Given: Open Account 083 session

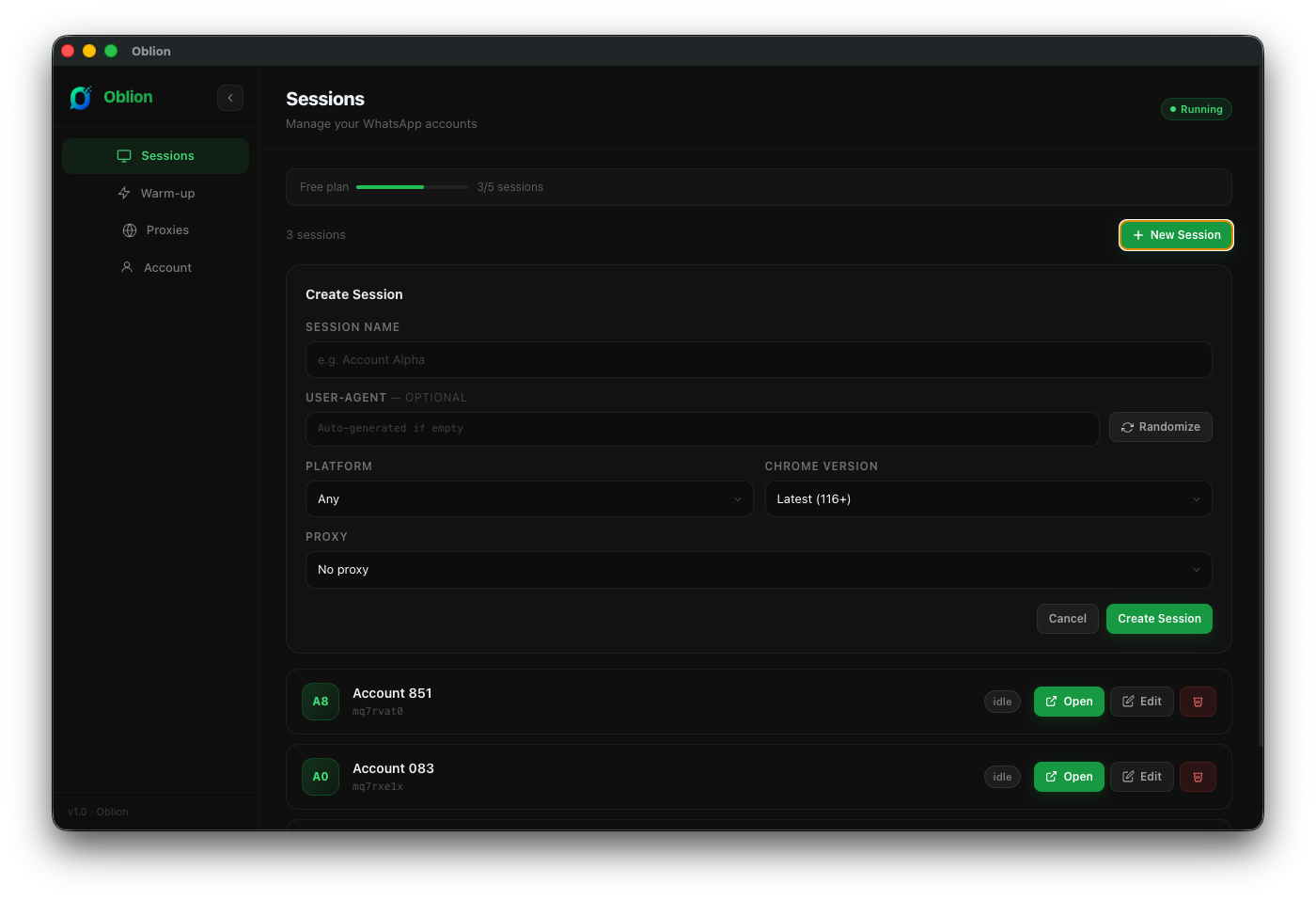Looking at the screenshot, I should click(x=1069, y=777).
